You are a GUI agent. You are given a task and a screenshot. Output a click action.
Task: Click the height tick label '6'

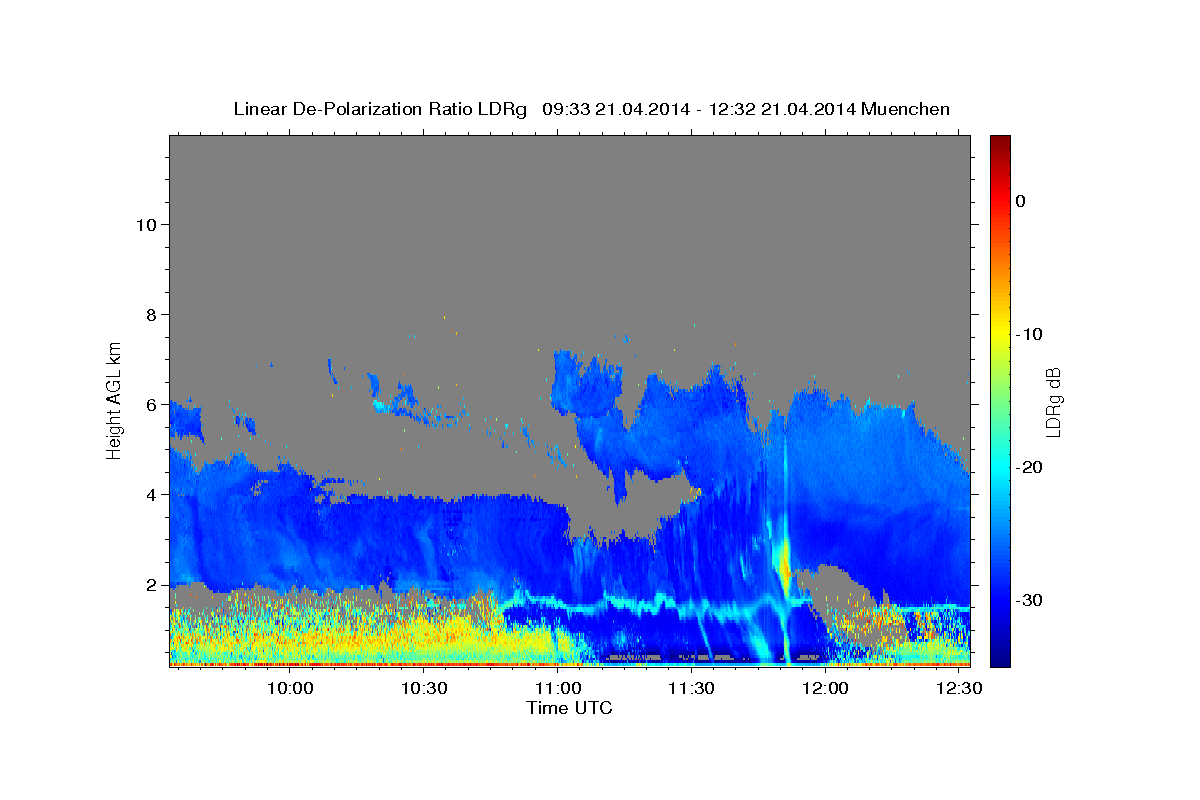[x=151, y=404]
